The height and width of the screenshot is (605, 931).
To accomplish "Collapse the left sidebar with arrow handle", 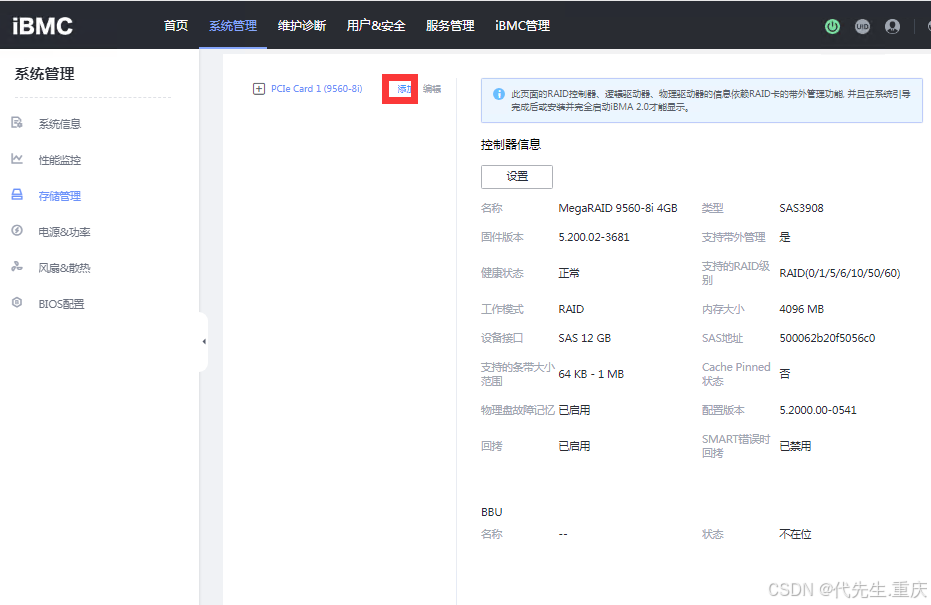I will coord(204,342).
